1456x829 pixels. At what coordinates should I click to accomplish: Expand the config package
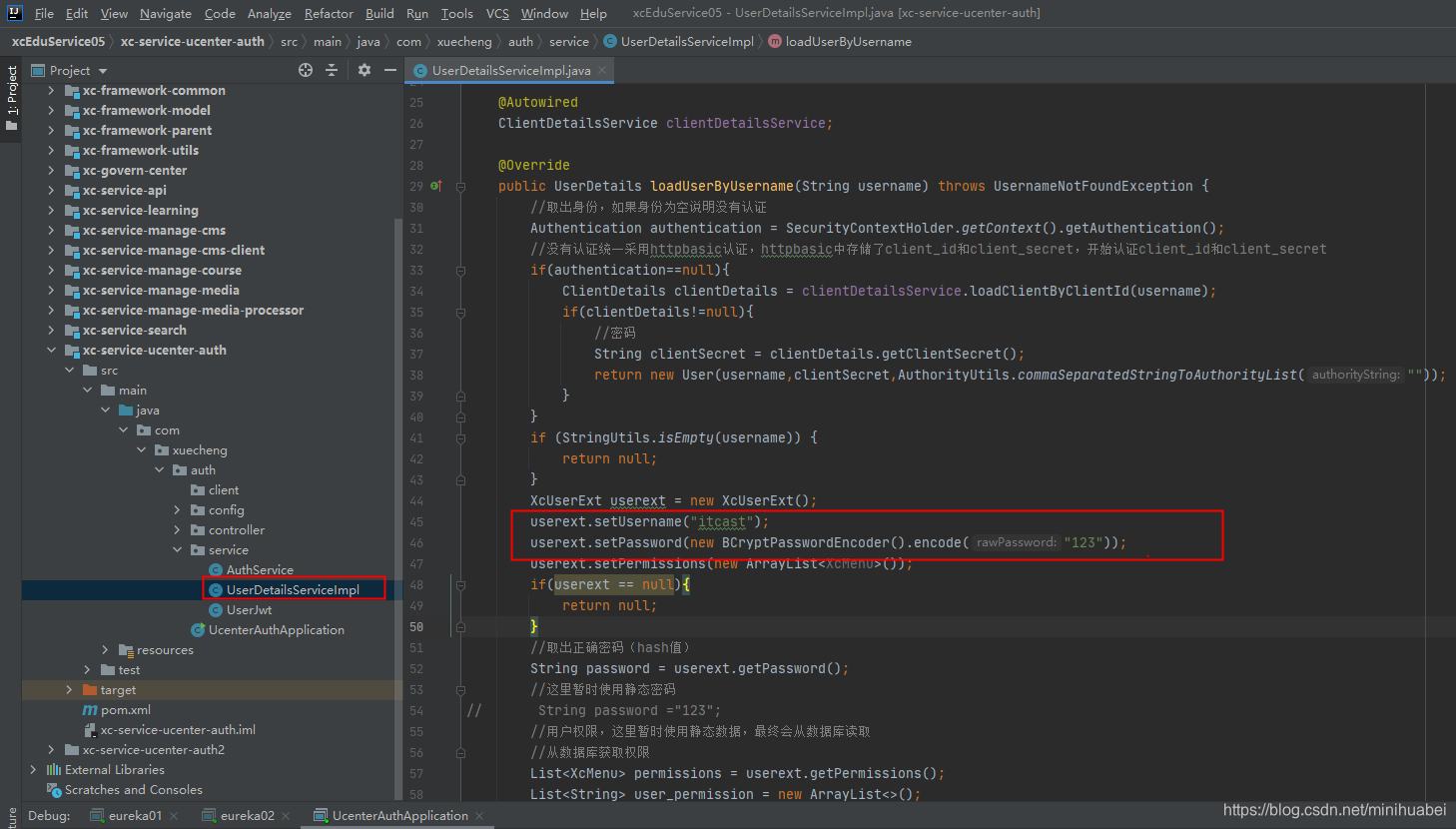pyautogui.click(x=177, y=509)
